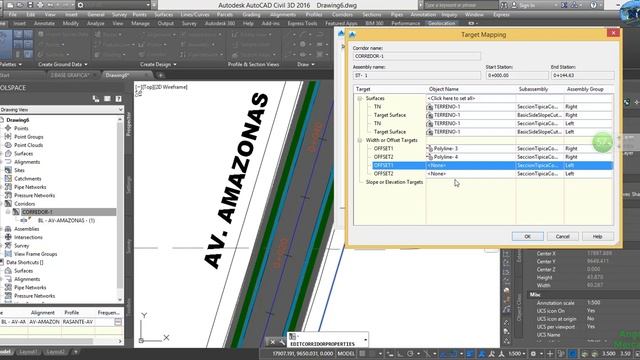Select Slope or Elevation Targets row
640x360 pixels.
coord(394,182)
